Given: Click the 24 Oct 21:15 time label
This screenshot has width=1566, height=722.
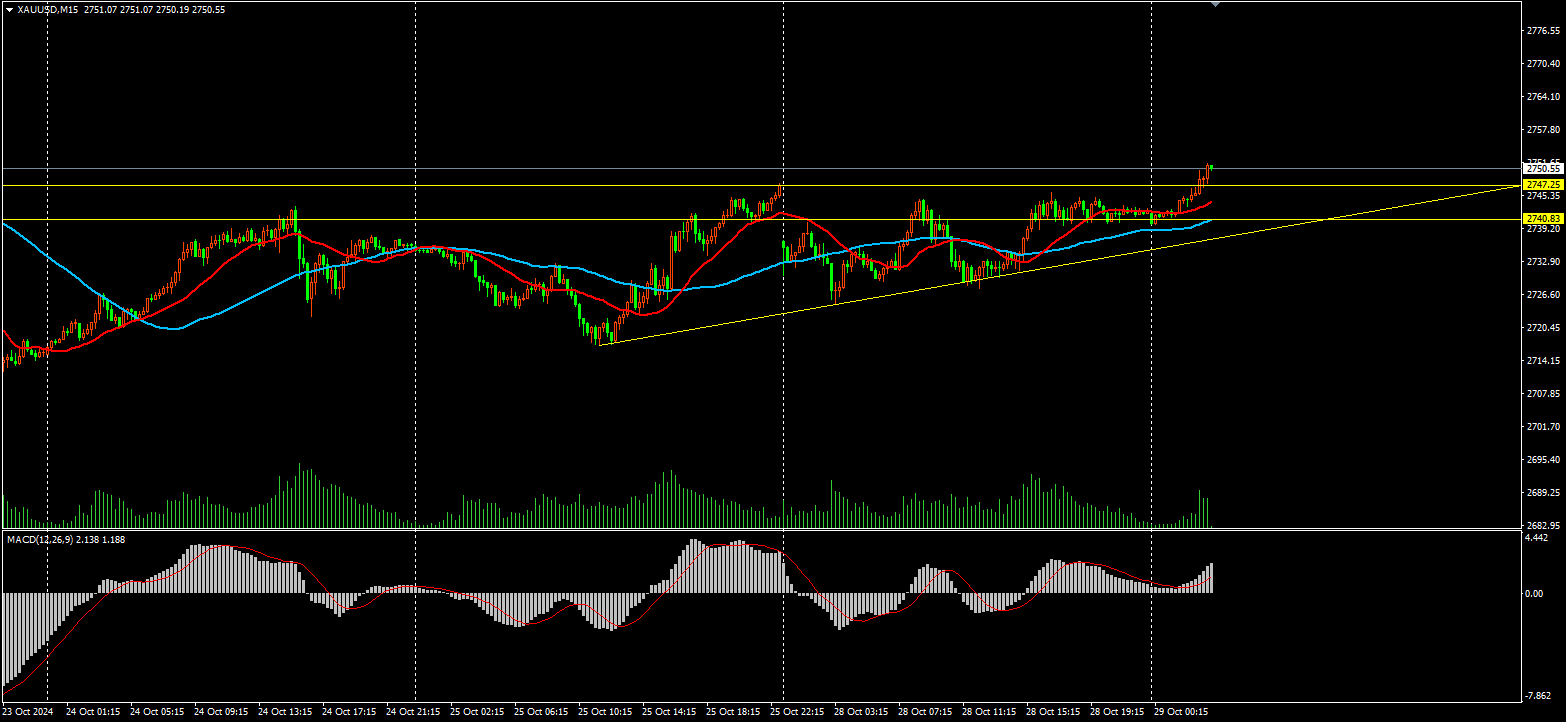Looking at the screenshot, I should [413, 713].
